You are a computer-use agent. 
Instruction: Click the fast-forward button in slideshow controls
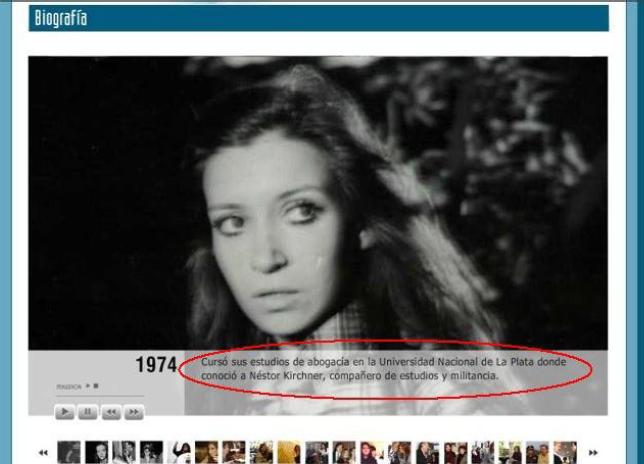coord(134,412)
